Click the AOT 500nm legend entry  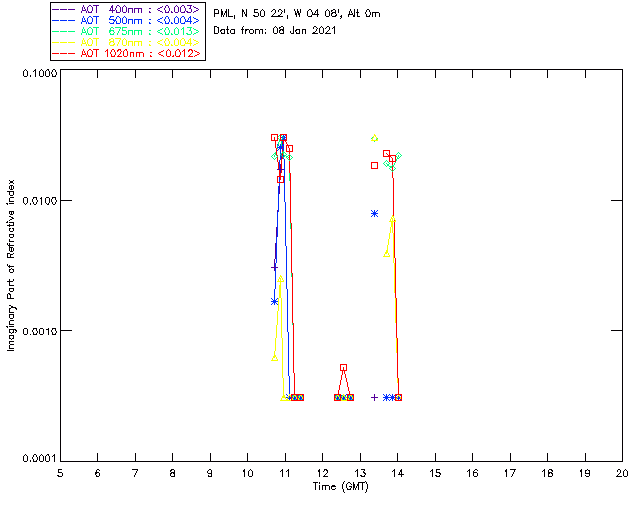128,20
